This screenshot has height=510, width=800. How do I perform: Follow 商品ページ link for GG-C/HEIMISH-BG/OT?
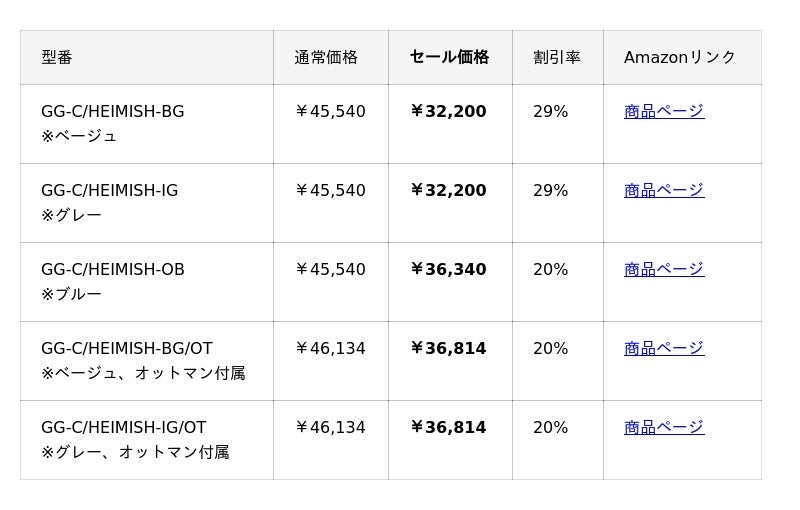tap(664, 348)
